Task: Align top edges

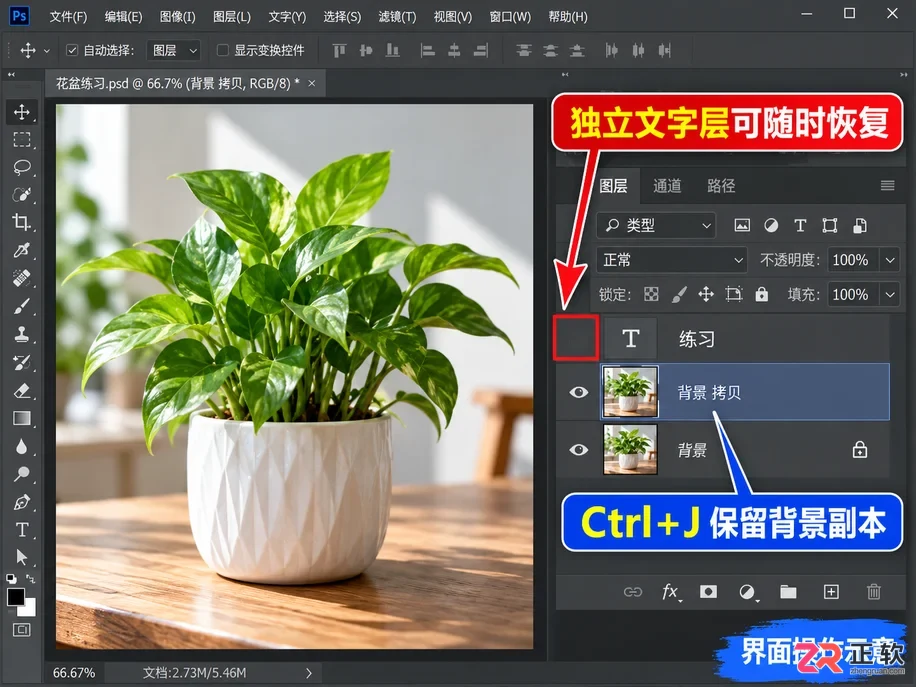Action: pyautogui.click(x=339, y=51)
